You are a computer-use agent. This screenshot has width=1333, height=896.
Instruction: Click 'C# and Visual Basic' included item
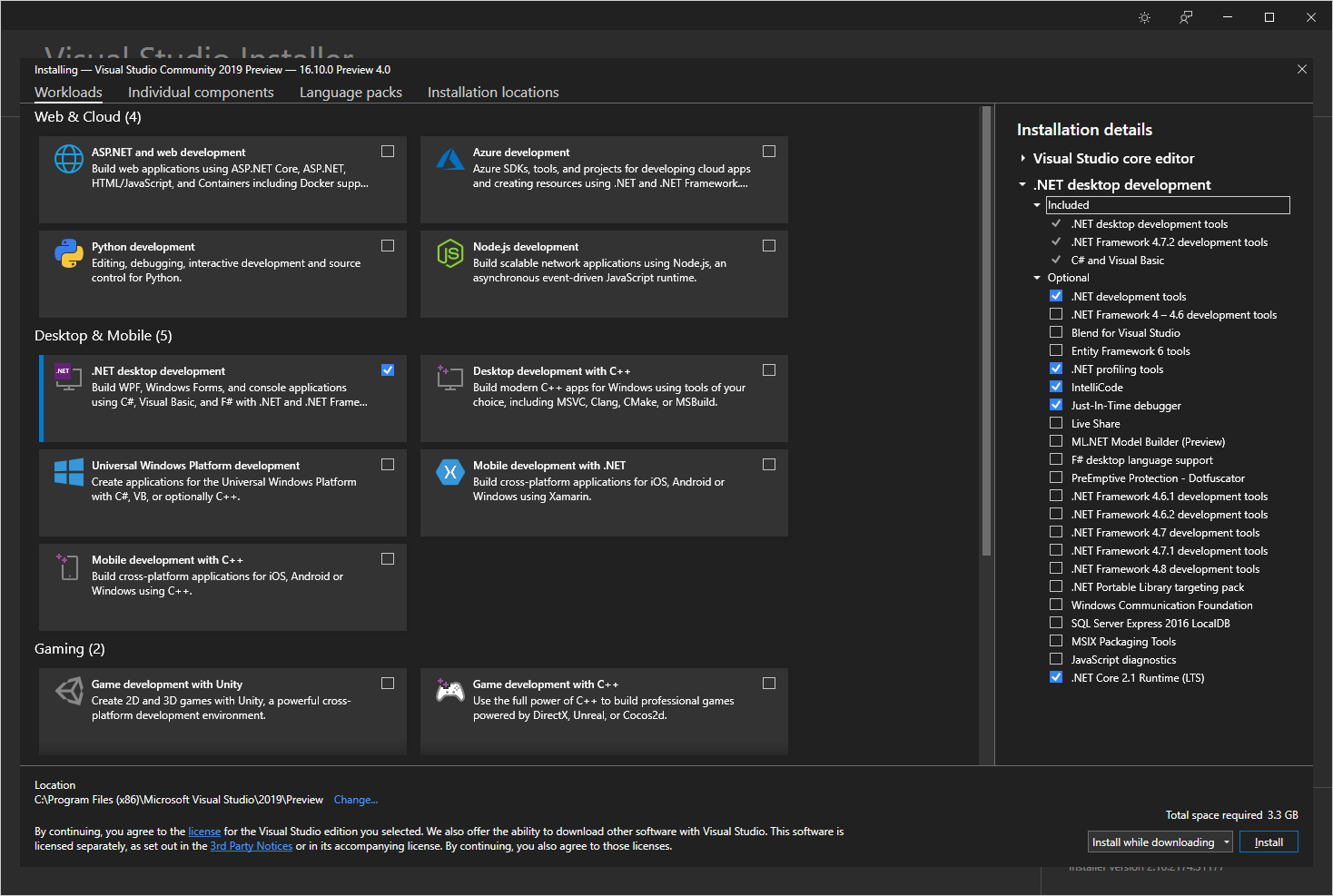tap(1118, 261)
